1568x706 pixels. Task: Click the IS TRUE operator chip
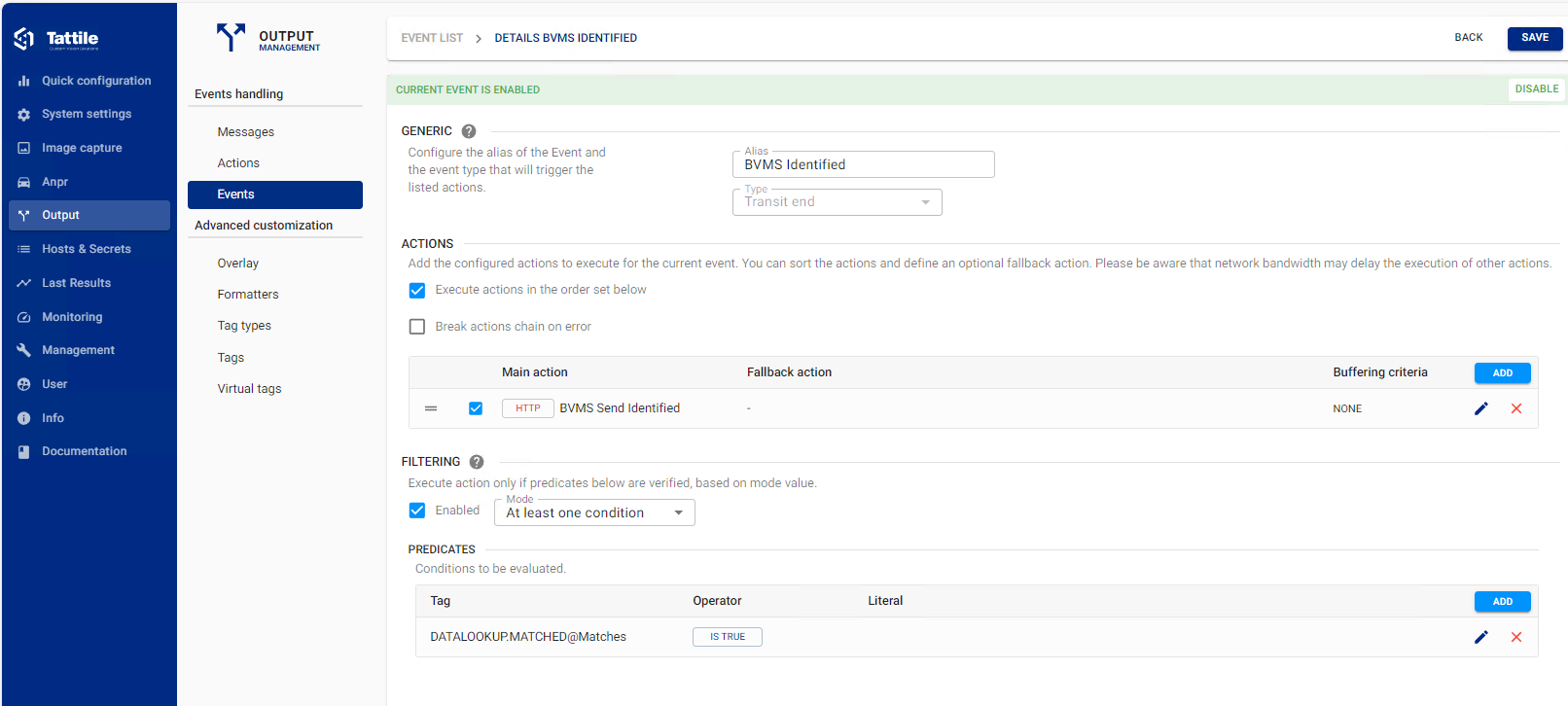pos(728,637)
